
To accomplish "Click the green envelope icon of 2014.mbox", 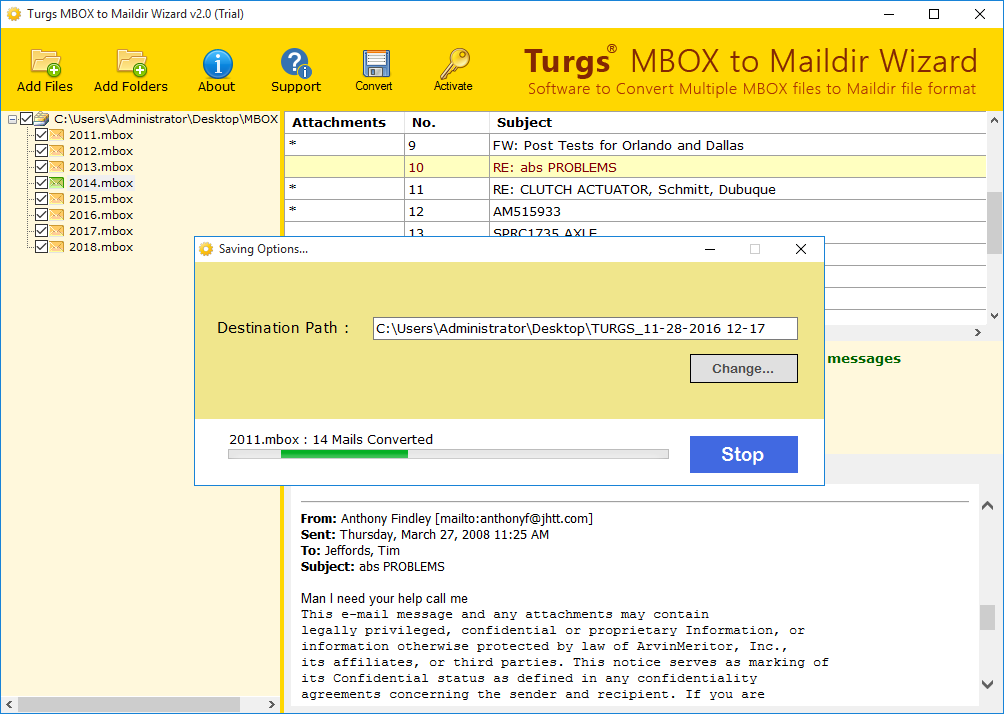I will tap(57, 183).
